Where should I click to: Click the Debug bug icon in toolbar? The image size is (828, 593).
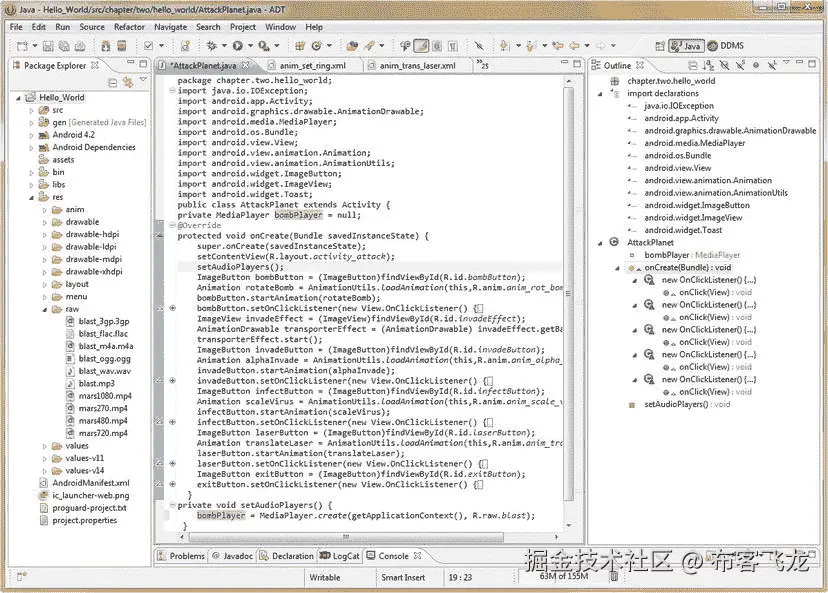tap(212, 46)
